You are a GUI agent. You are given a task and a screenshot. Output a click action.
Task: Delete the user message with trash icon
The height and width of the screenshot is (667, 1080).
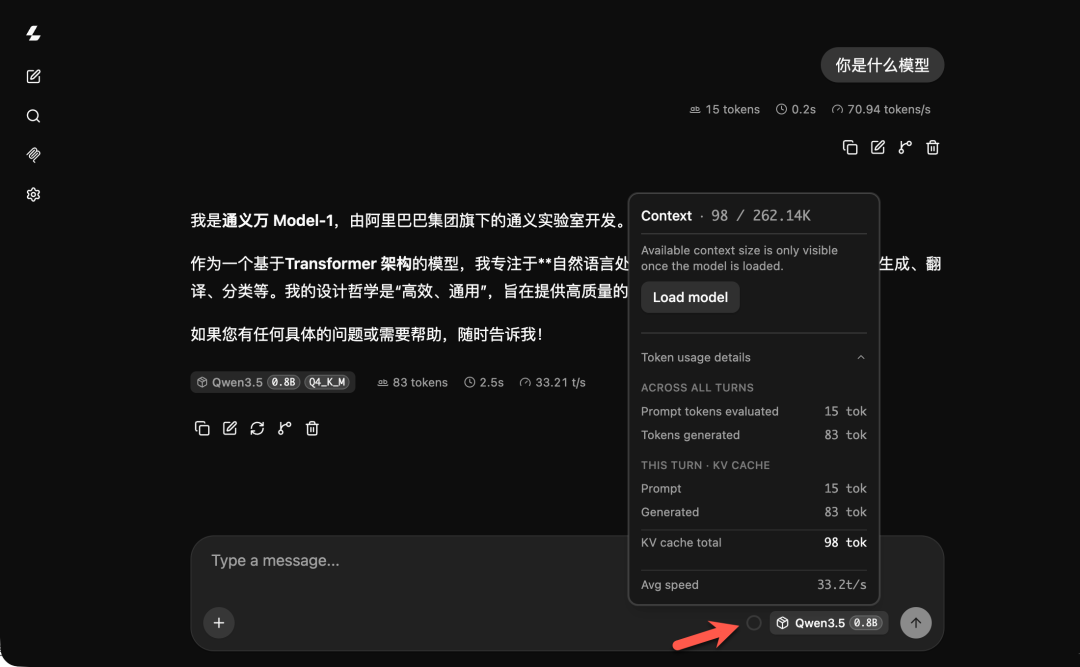pos(933,147)
